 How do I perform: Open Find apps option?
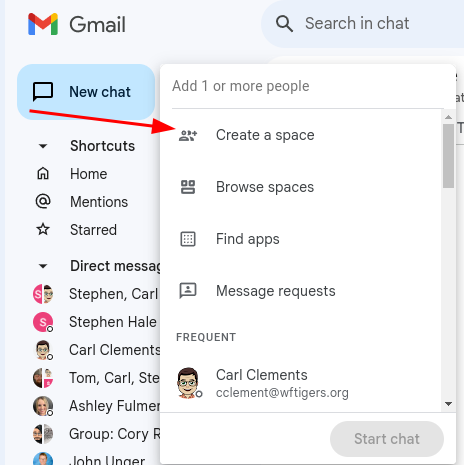(301, 239)
